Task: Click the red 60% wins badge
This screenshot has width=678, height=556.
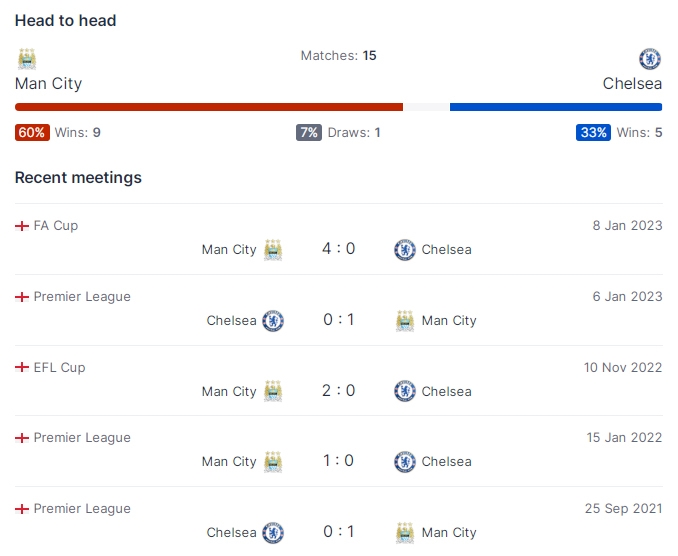Action: tap(32, 132)
